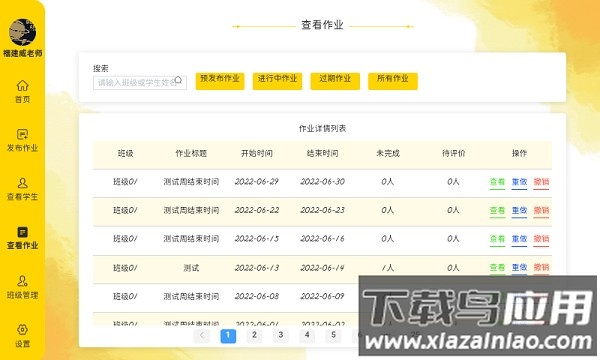Click start date 2022-06-08 cell

click(257, 296)
